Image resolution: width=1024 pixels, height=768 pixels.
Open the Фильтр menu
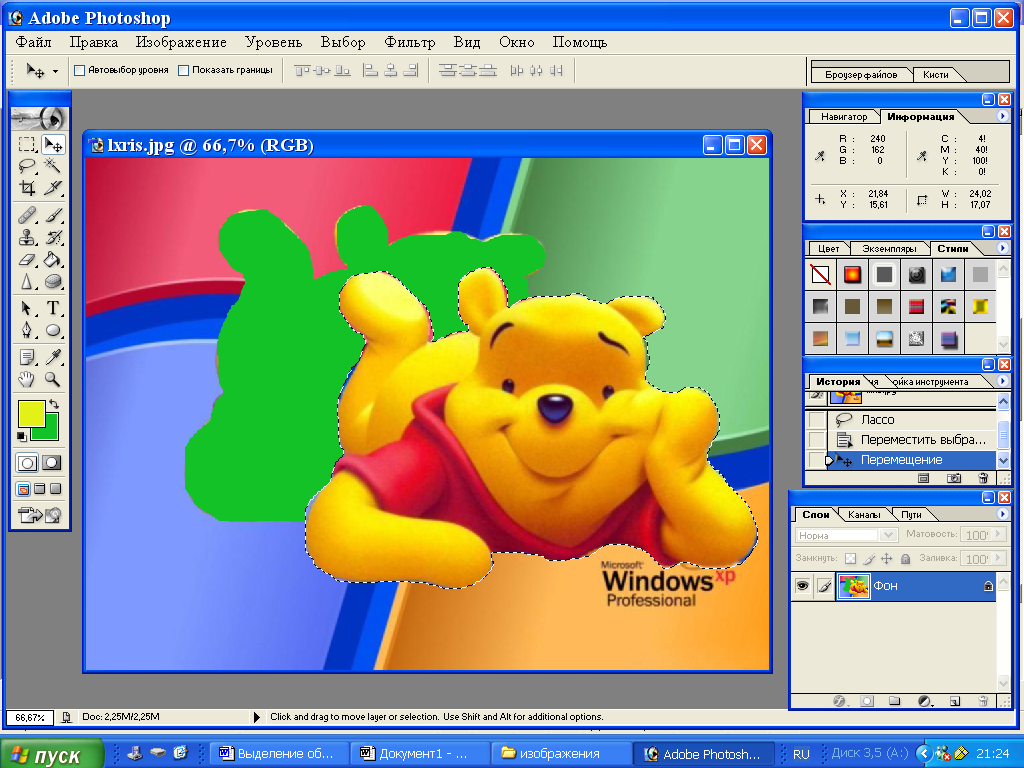click(409, 42)
